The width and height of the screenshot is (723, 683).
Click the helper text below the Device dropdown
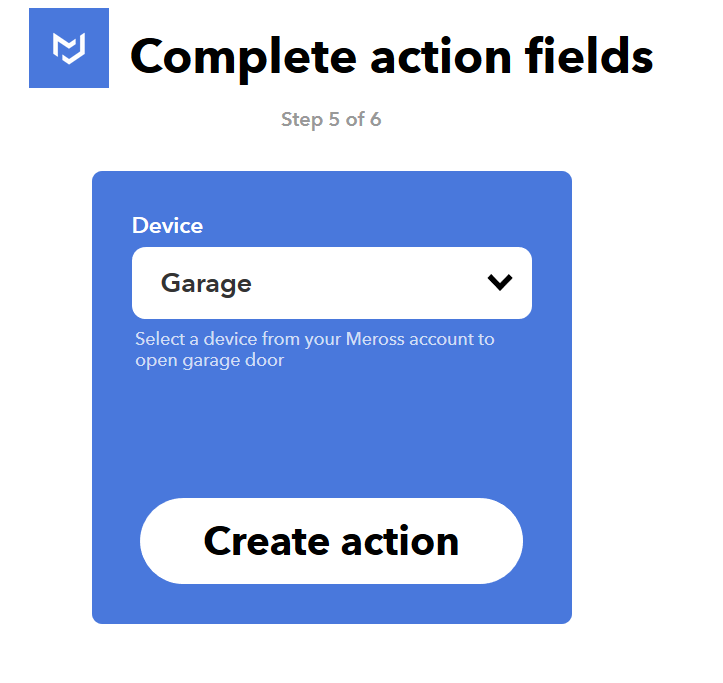(314, 349)
